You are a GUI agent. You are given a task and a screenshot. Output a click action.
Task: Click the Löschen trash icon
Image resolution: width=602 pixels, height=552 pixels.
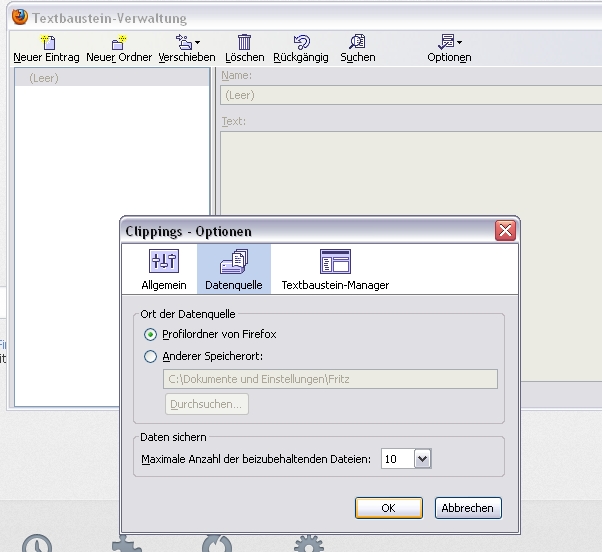point(245,42)
